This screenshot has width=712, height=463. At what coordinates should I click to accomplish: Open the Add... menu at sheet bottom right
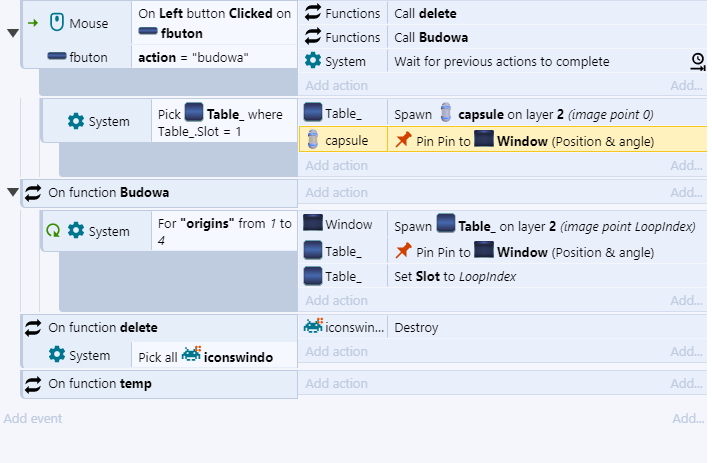point(688,419)
